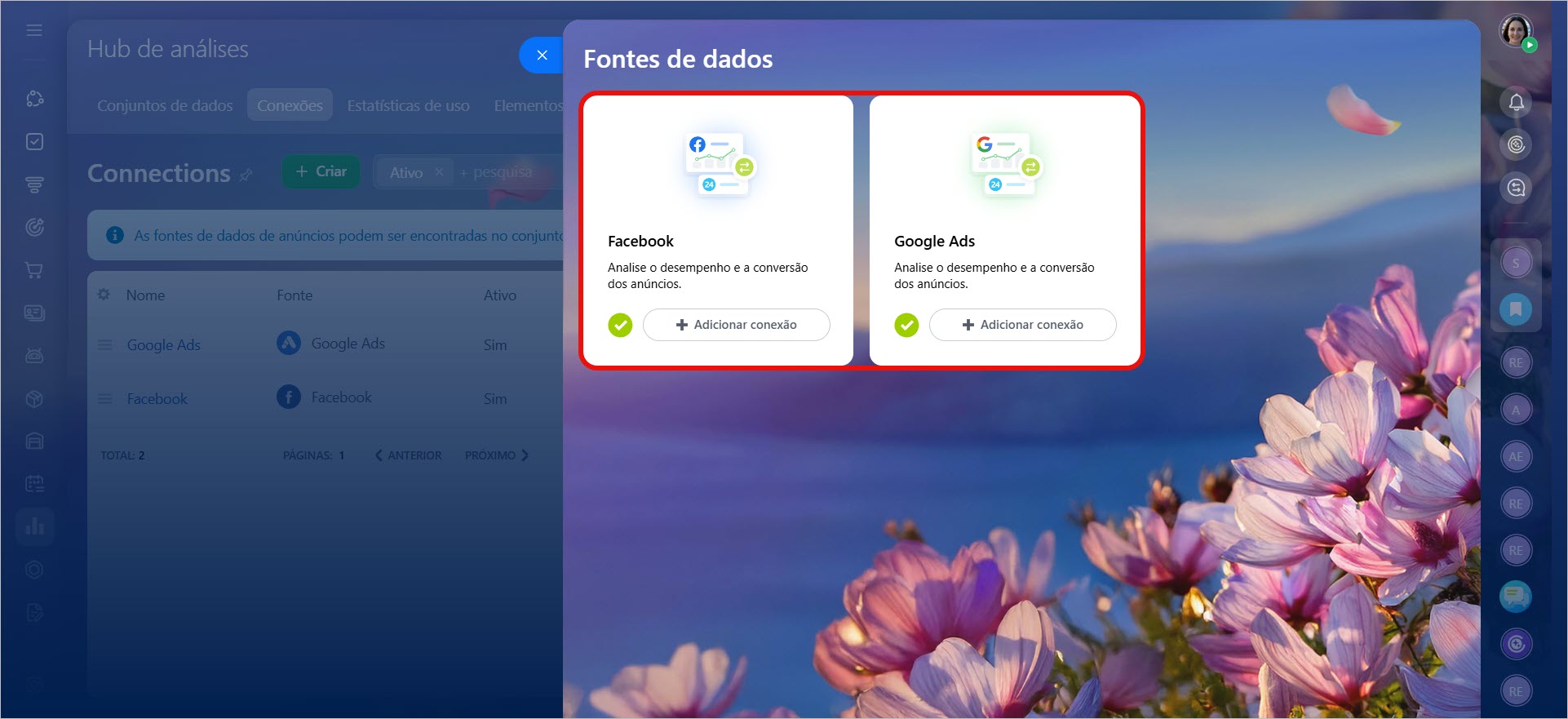Open the shopping cart icon in sidebar

pos(34,270)
